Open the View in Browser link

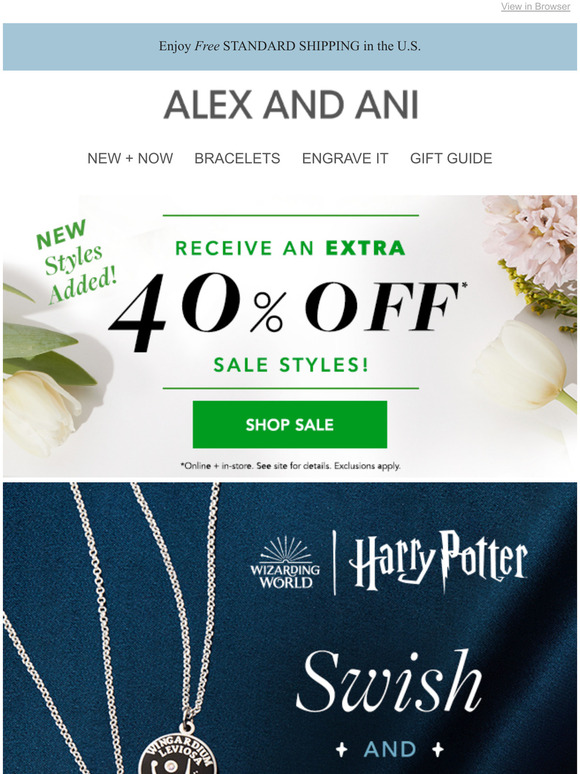(536, 6)
